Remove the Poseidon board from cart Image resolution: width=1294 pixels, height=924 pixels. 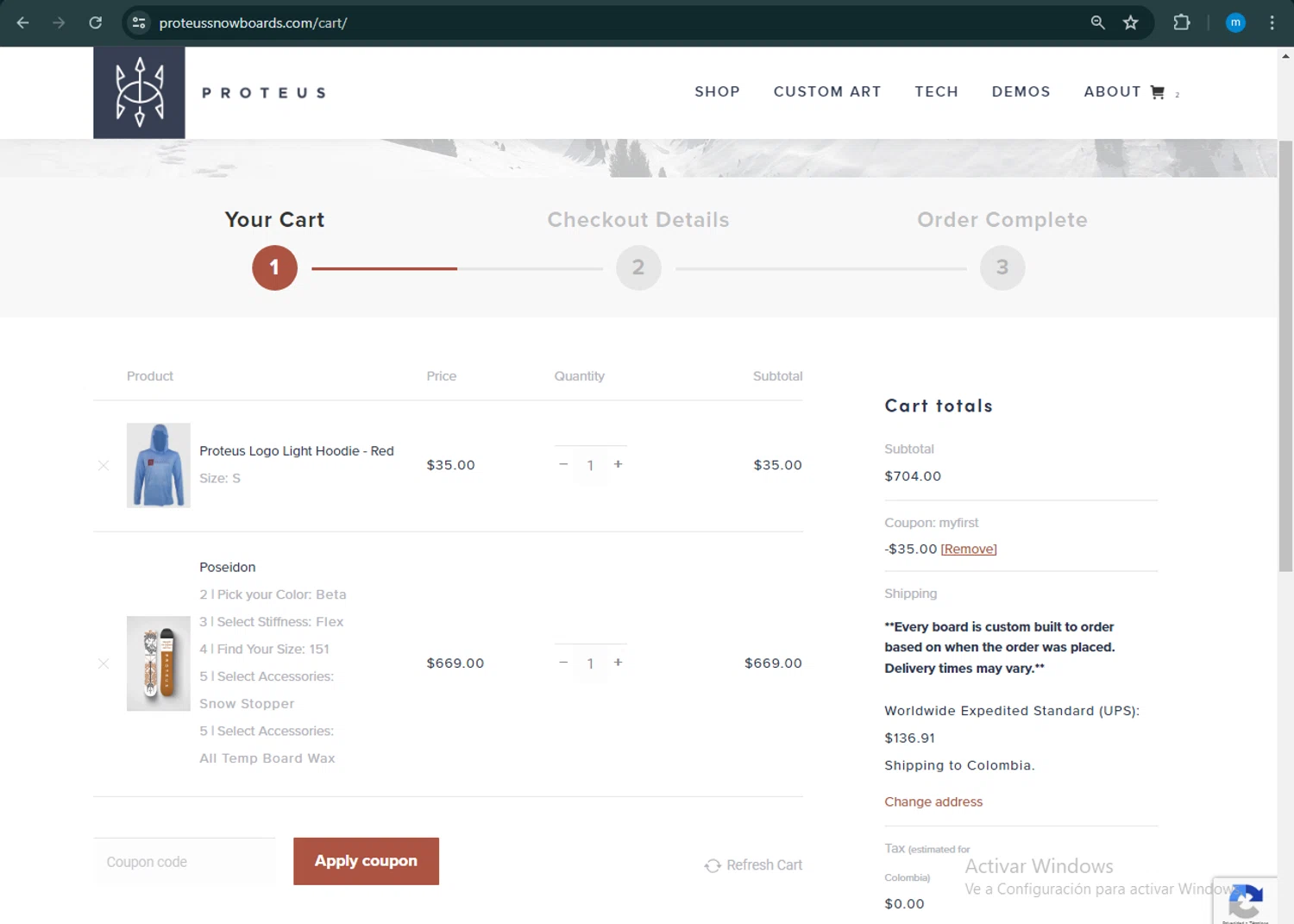(x=104, y=663)
